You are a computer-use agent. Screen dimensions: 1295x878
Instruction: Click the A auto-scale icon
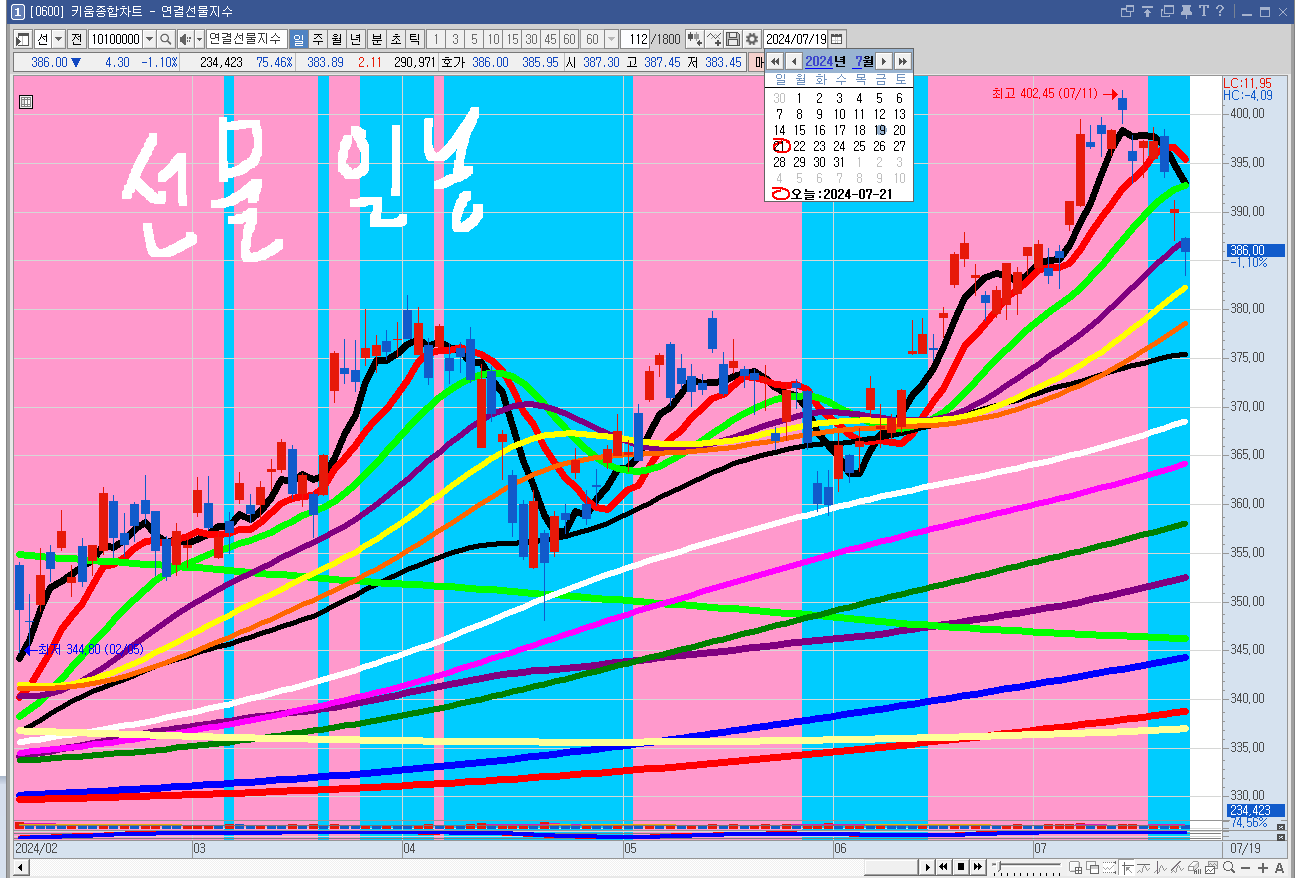[1280, 867]
